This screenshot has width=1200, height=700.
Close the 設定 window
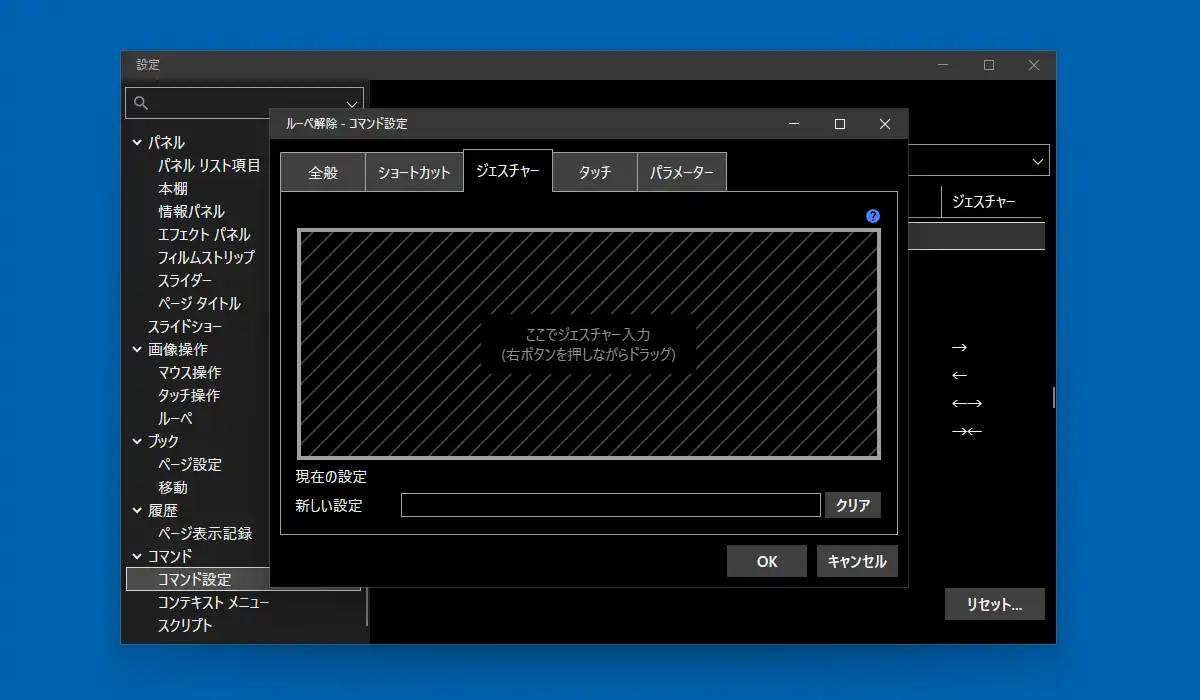click(1034, 65)
